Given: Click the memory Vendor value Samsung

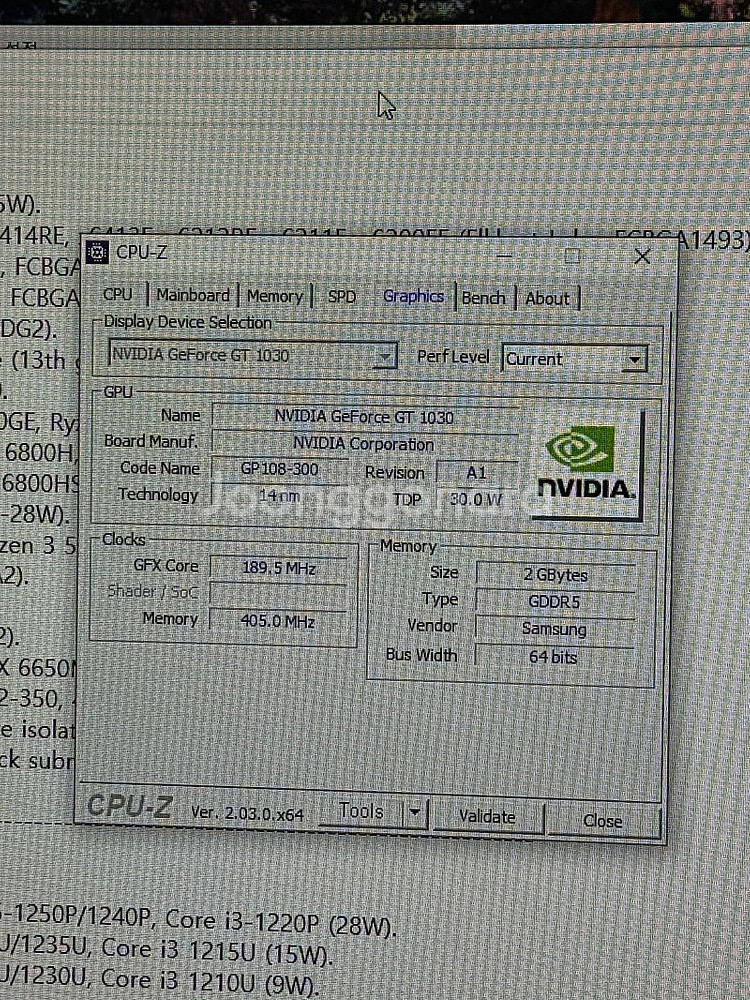Looking at the screenshot, I should point(555,629).
